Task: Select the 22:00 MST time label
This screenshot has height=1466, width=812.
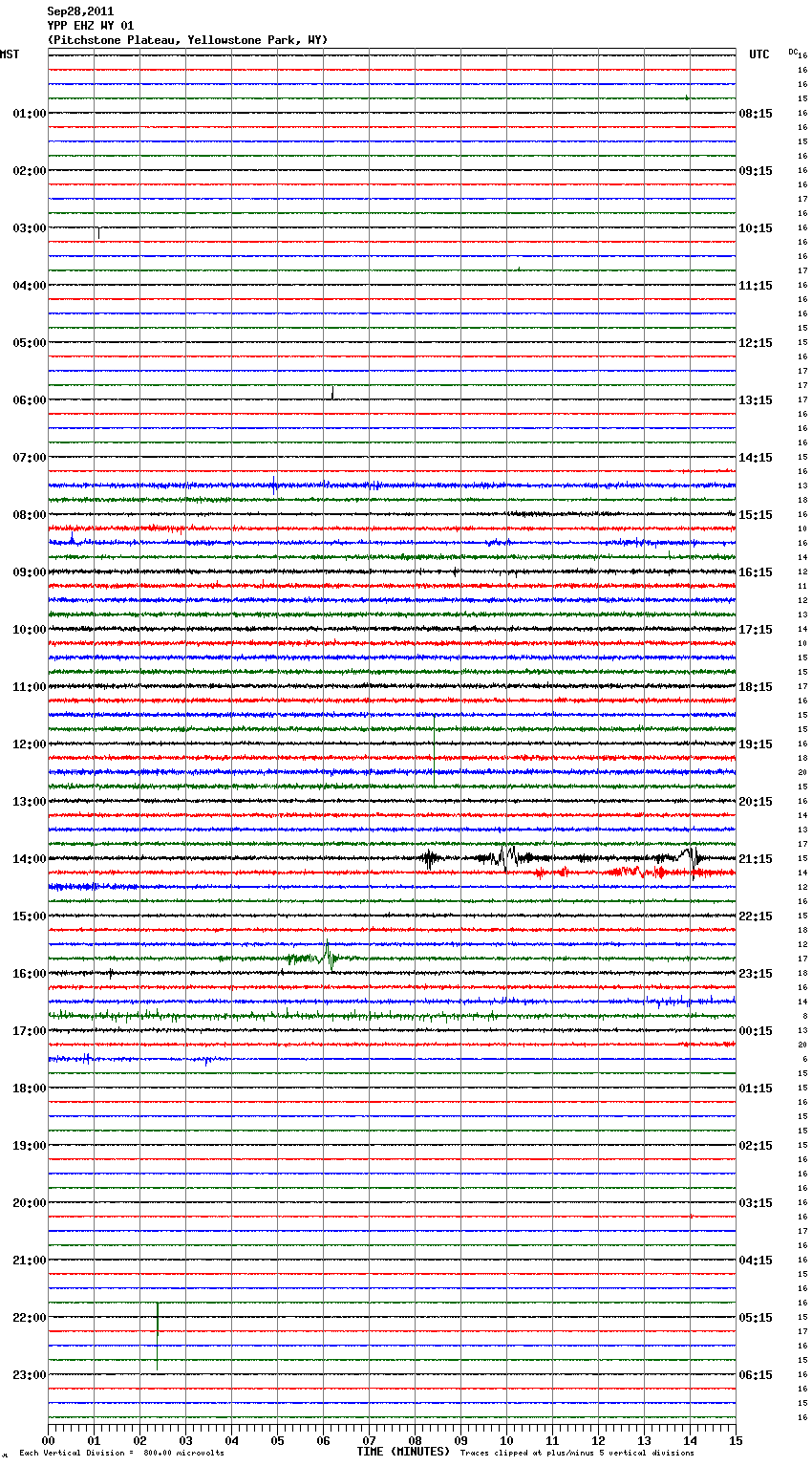Action: click(29, 1318)
